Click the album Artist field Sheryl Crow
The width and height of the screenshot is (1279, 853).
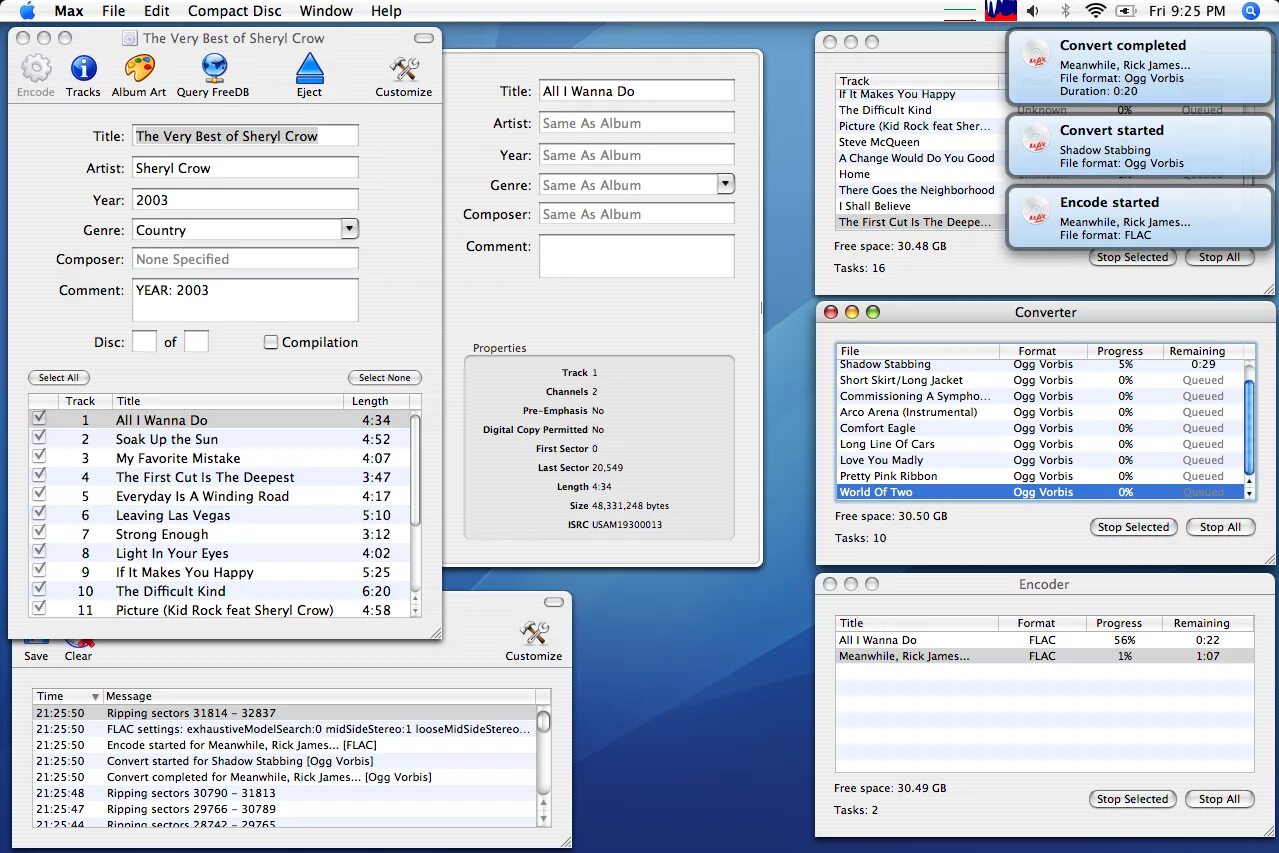pyautogui.click(x=245, y=167)
